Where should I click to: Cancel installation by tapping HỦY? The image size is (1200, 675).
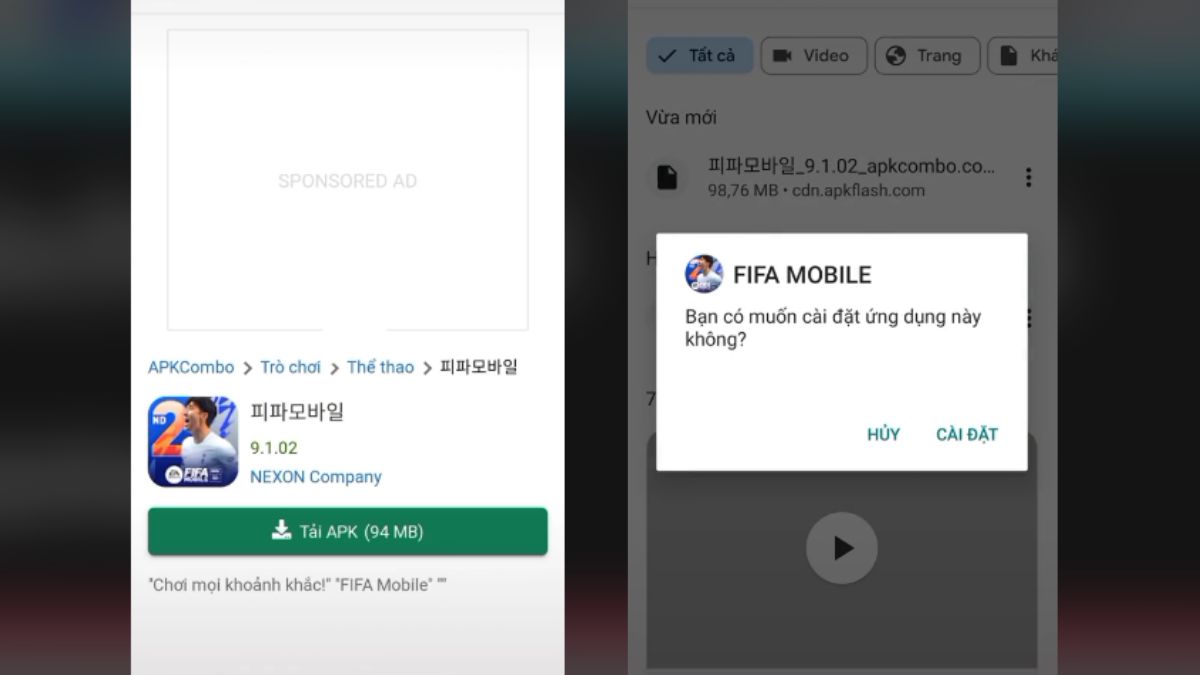(883, 434)
